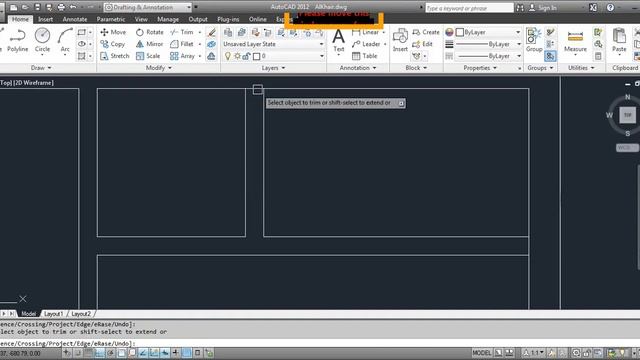Expand the Block panel
Image resolution: width=640 pixels, height=360 pixels.
(416, 68)
